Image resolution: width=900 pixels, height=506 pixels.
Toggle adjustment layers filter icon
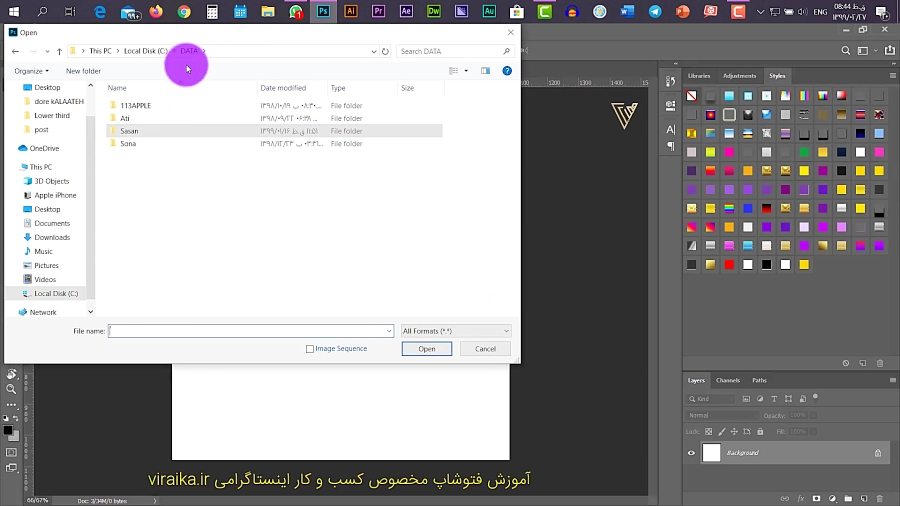coord(760,399)
